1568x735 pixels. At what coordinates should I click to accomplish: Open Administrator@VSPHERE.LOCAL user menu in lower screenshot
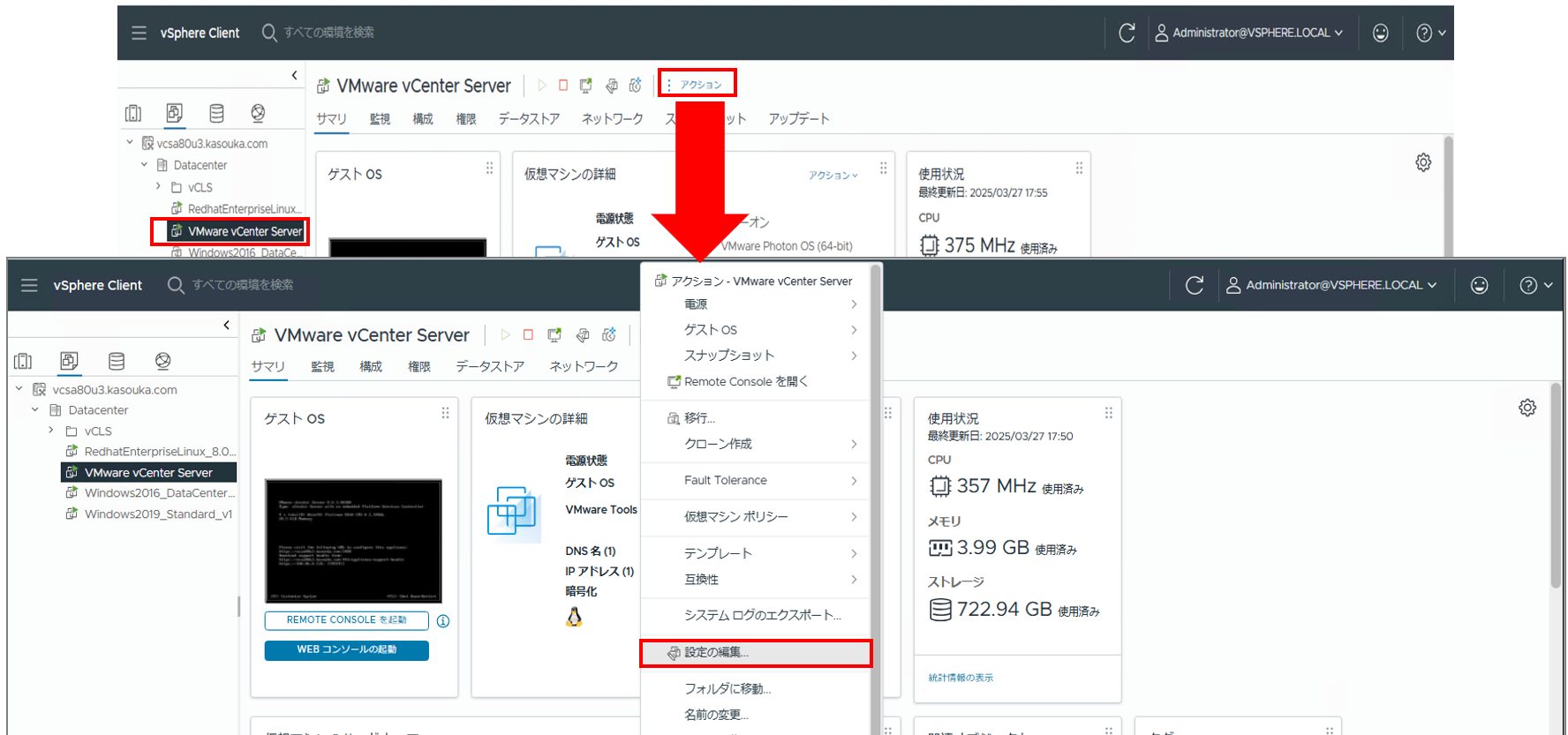tap(1331, 285)
